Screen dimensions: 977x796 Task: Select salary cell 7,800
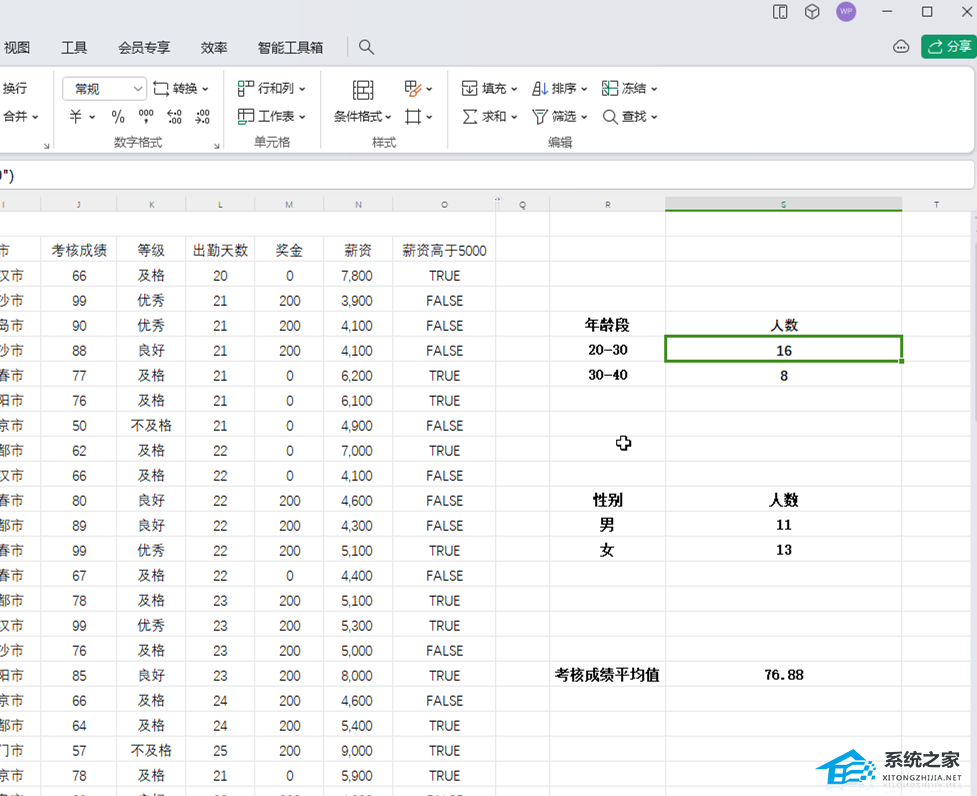coord(358,275)
